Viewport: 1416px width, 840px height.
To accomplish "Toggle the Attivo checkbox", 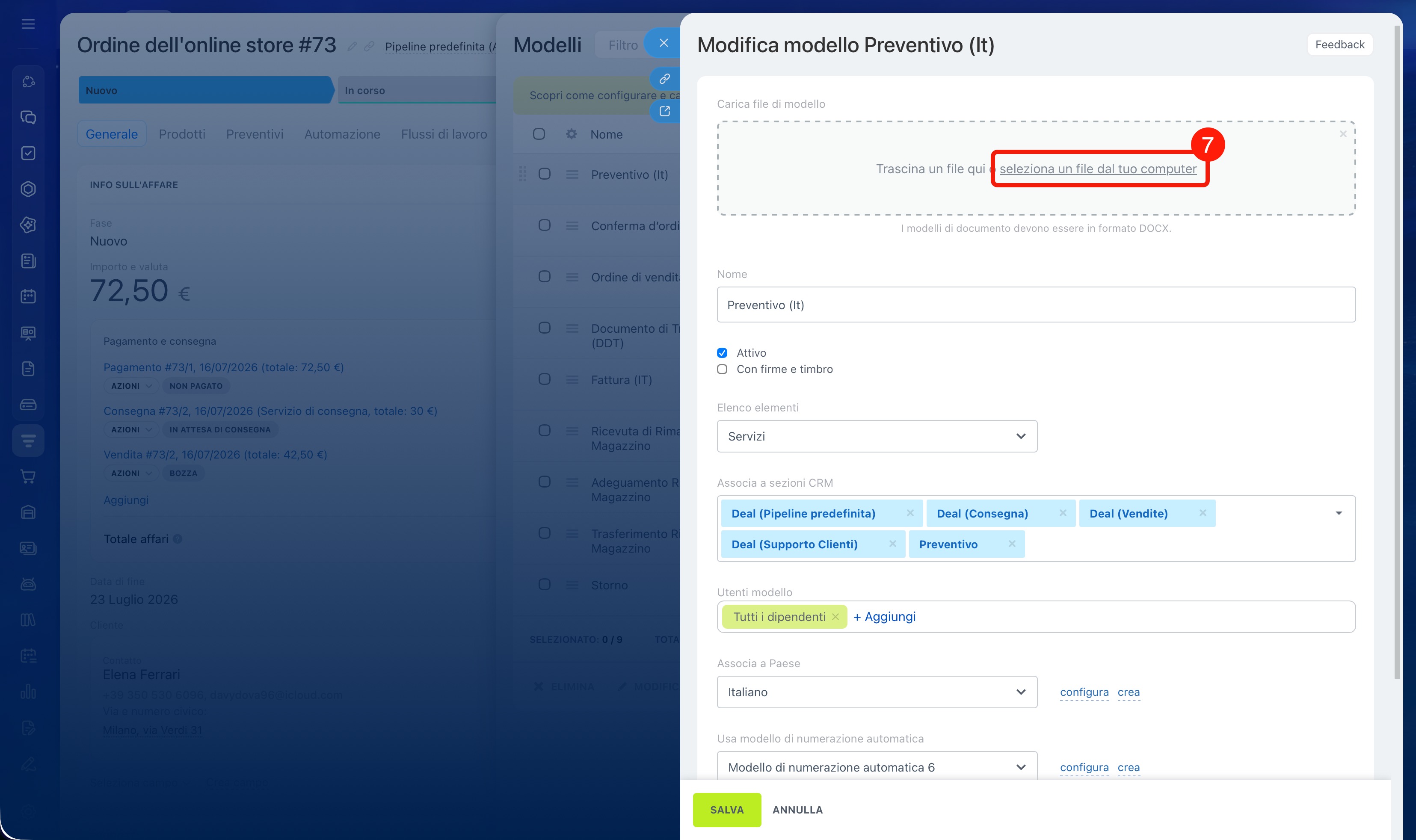I will (722, 353).
